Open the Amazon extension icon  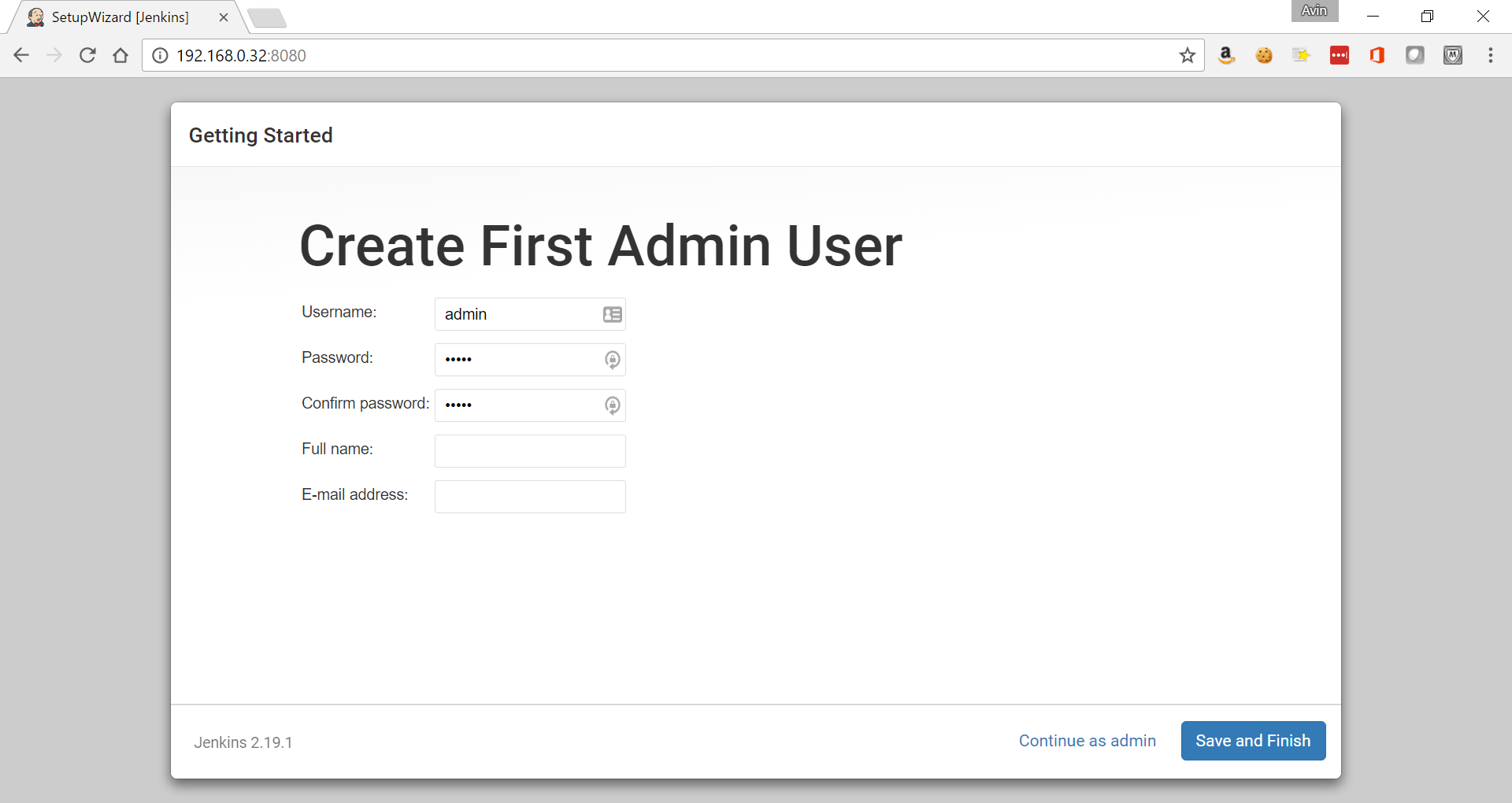click(x=1226, y=55)
